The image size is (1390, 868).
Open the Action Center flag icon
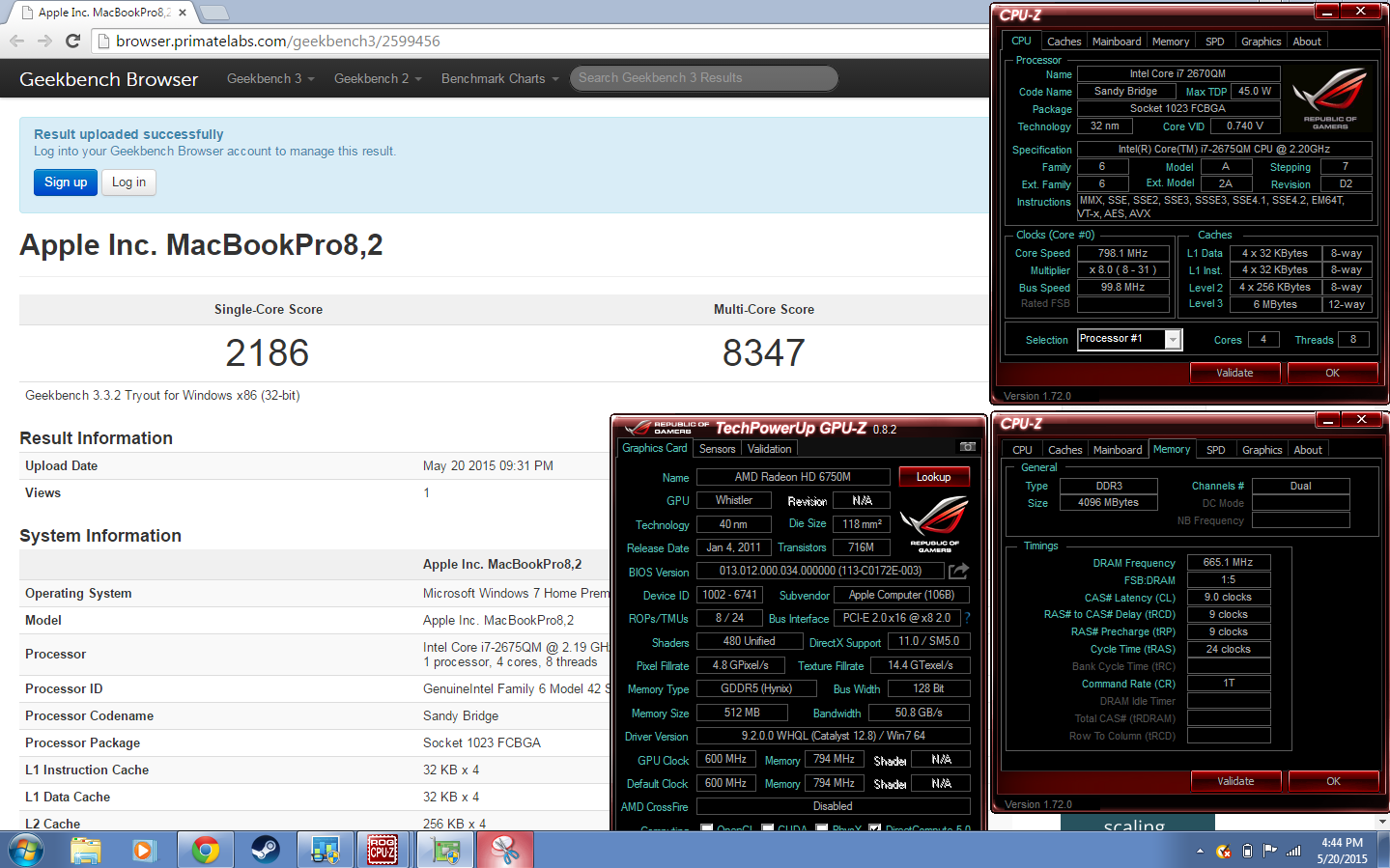[x=1270, y=852]
